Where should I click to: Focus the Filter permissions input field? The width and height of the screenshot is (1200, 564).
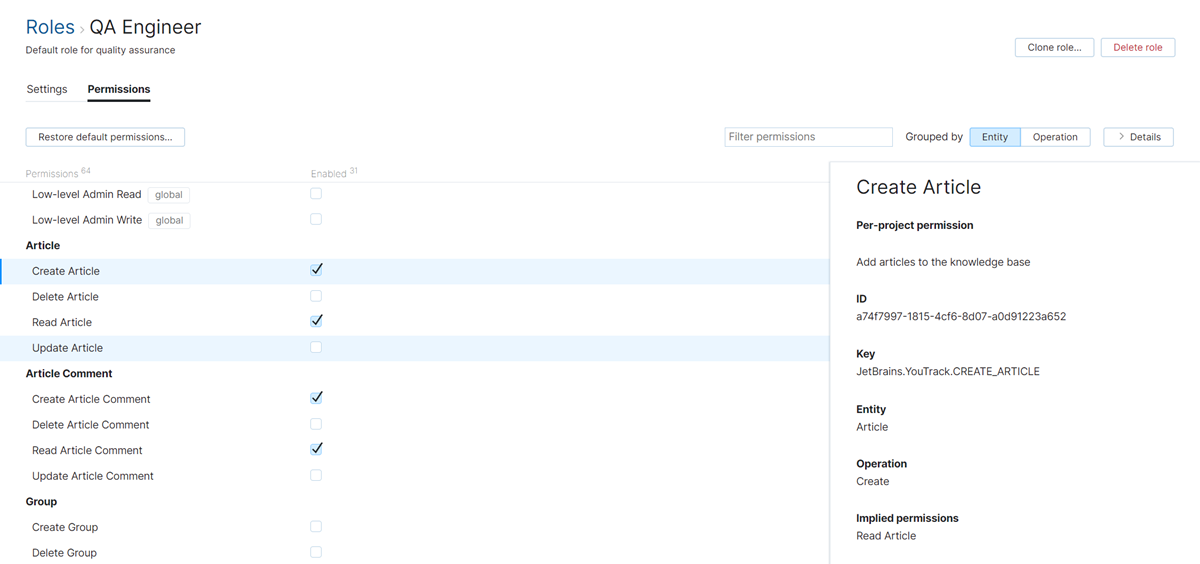808,137
